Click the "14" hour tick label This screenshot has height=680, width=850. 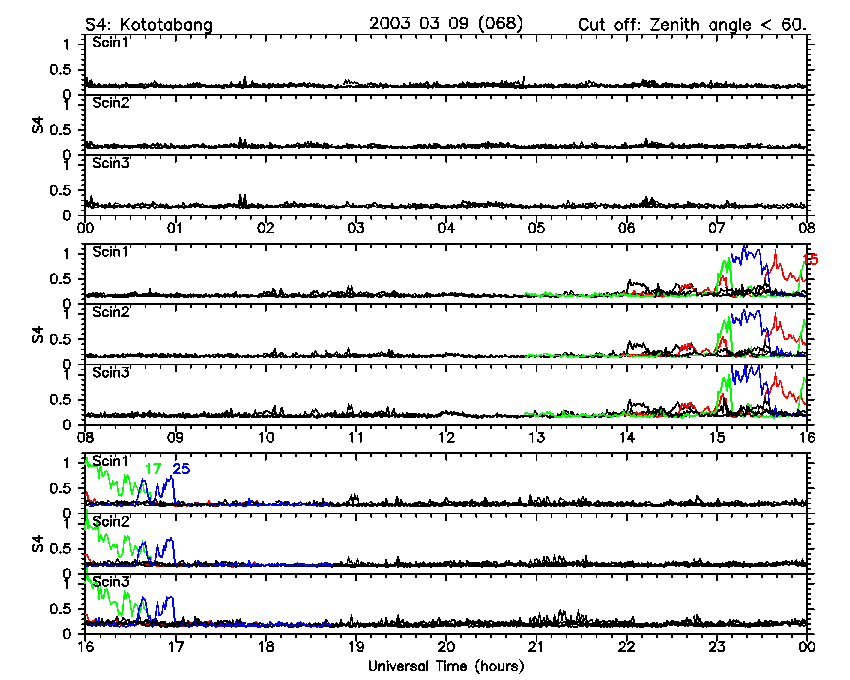click(x=627, y=438)
